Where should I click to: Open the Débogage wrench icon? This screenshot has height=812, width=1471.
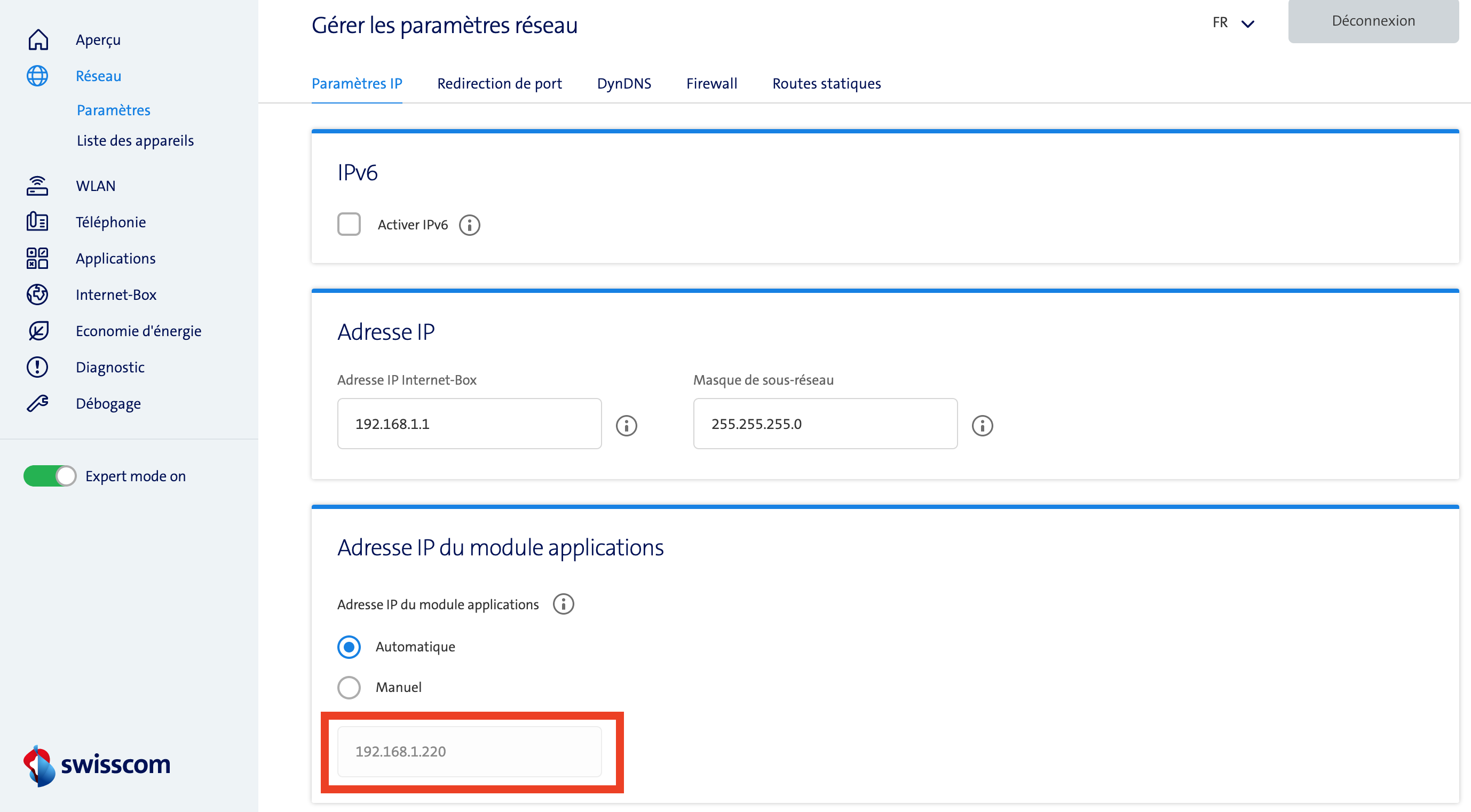38,403
